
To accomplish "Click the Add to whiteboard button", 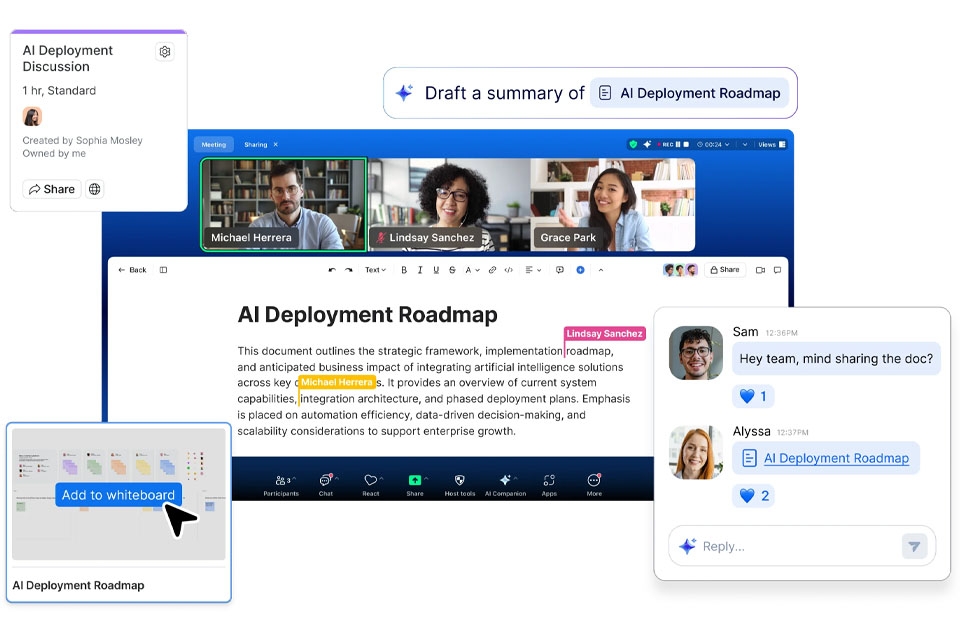I will pos(118,495).
